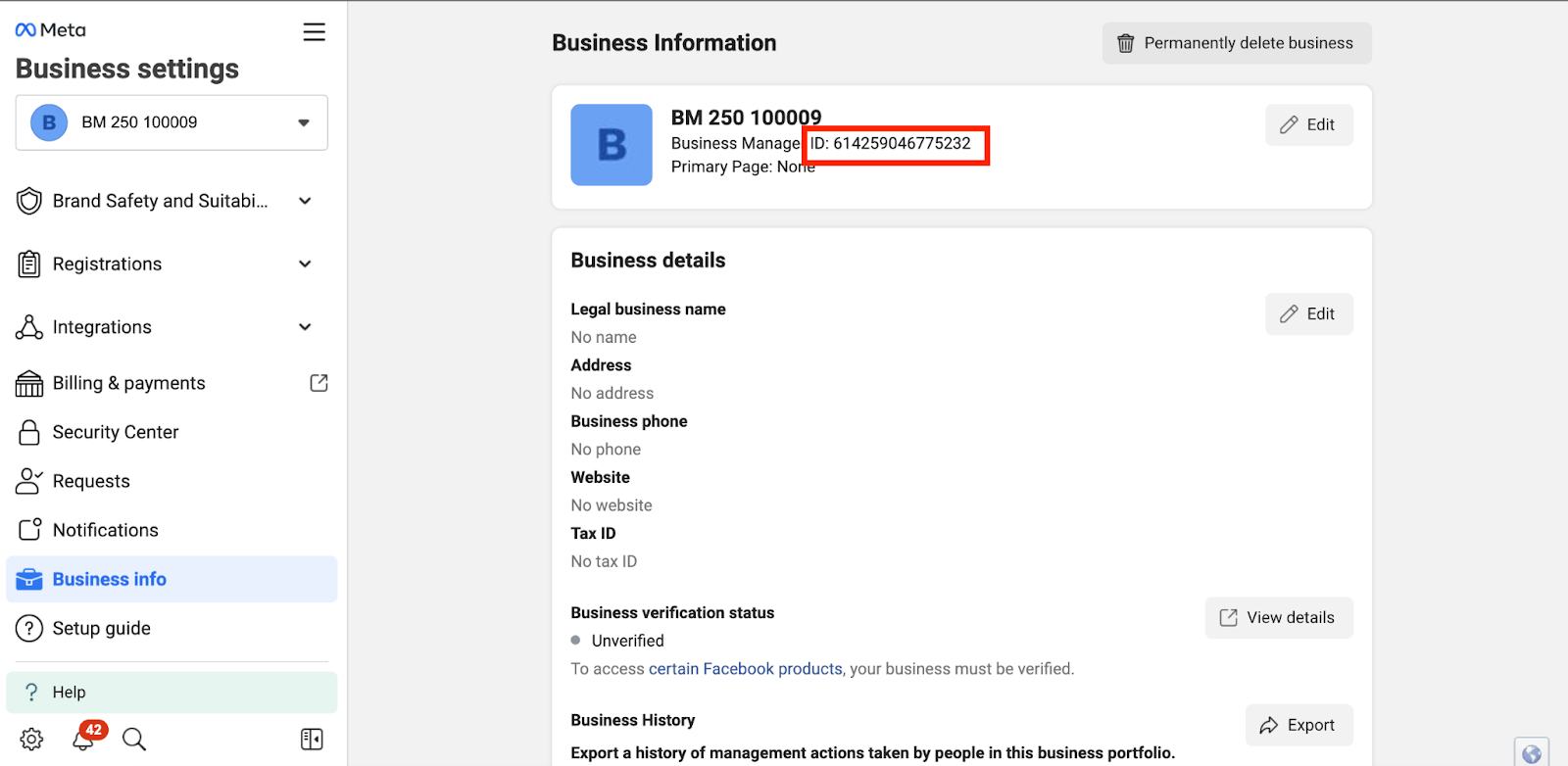This screenshot has height=766, width=1568.
Task: Click the No tax ID value
Action: (x=604, y=561)
